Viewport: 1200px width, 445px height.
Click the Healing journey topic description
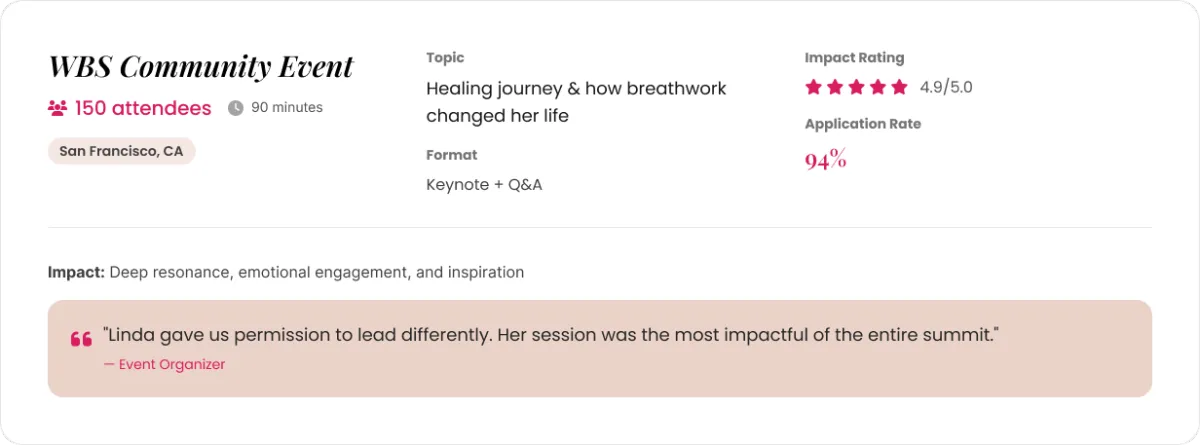(576, 102)
